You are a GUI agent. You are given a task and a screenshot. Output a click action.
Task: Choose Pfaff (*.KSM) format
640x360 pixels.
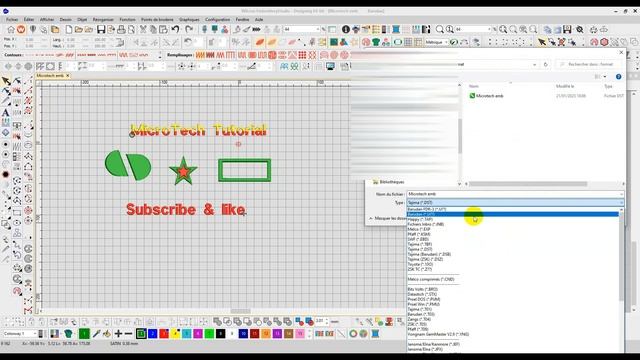(419, 234)
